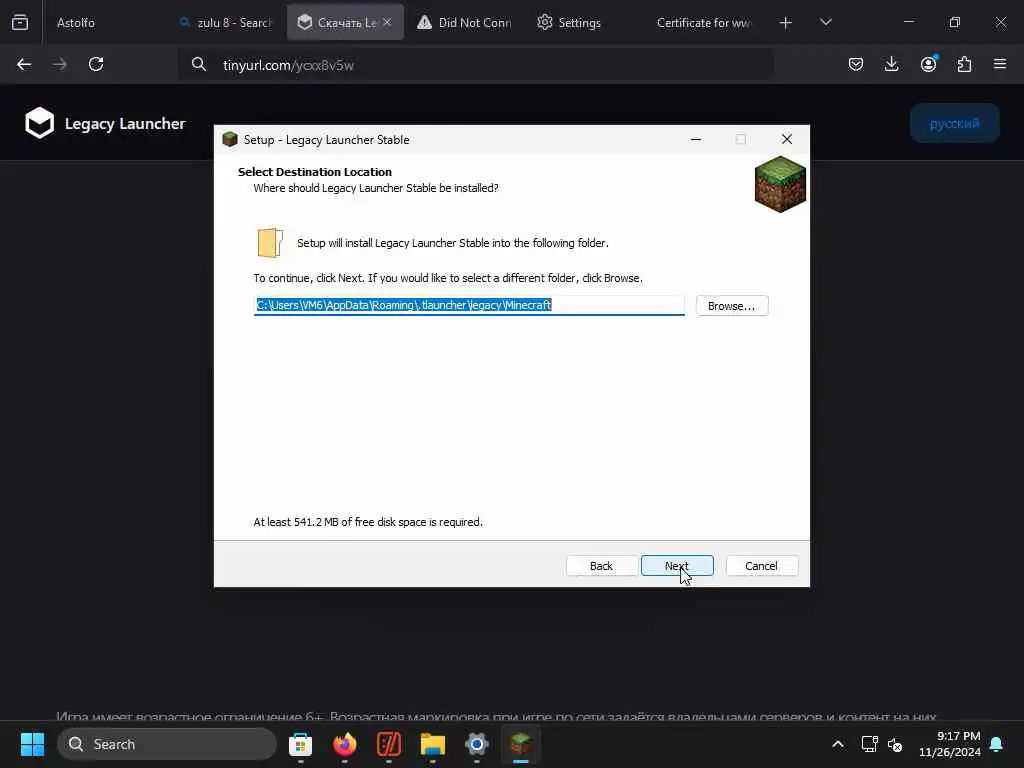
Task: Open a new browser tab
Action: point(786,23)
